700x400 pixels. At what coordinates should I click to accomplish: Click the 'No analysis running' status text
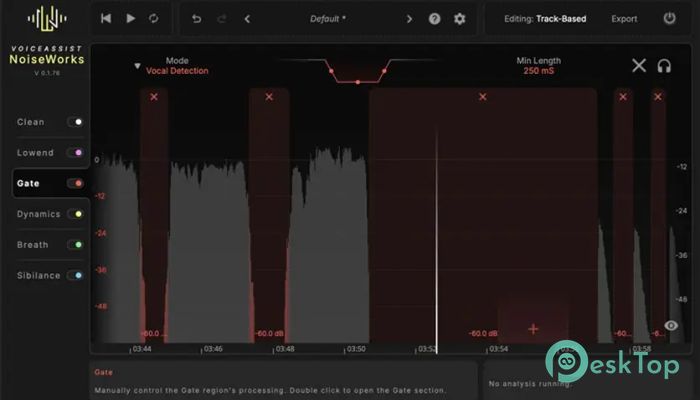[x=530, y=383]
